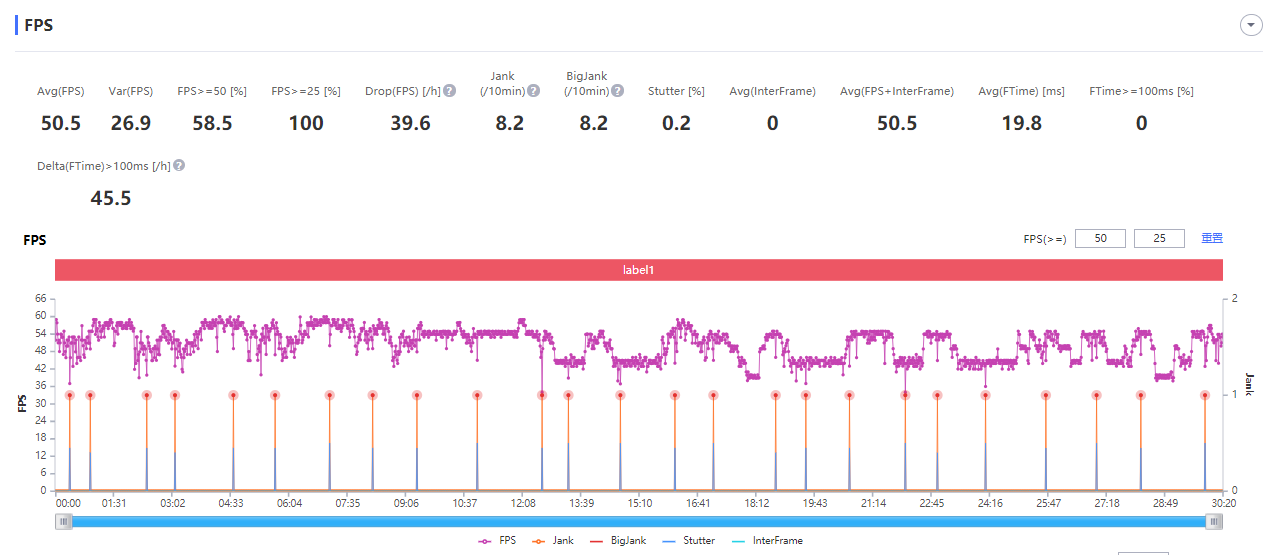Click the Avg(InterFrame) label

772,91
